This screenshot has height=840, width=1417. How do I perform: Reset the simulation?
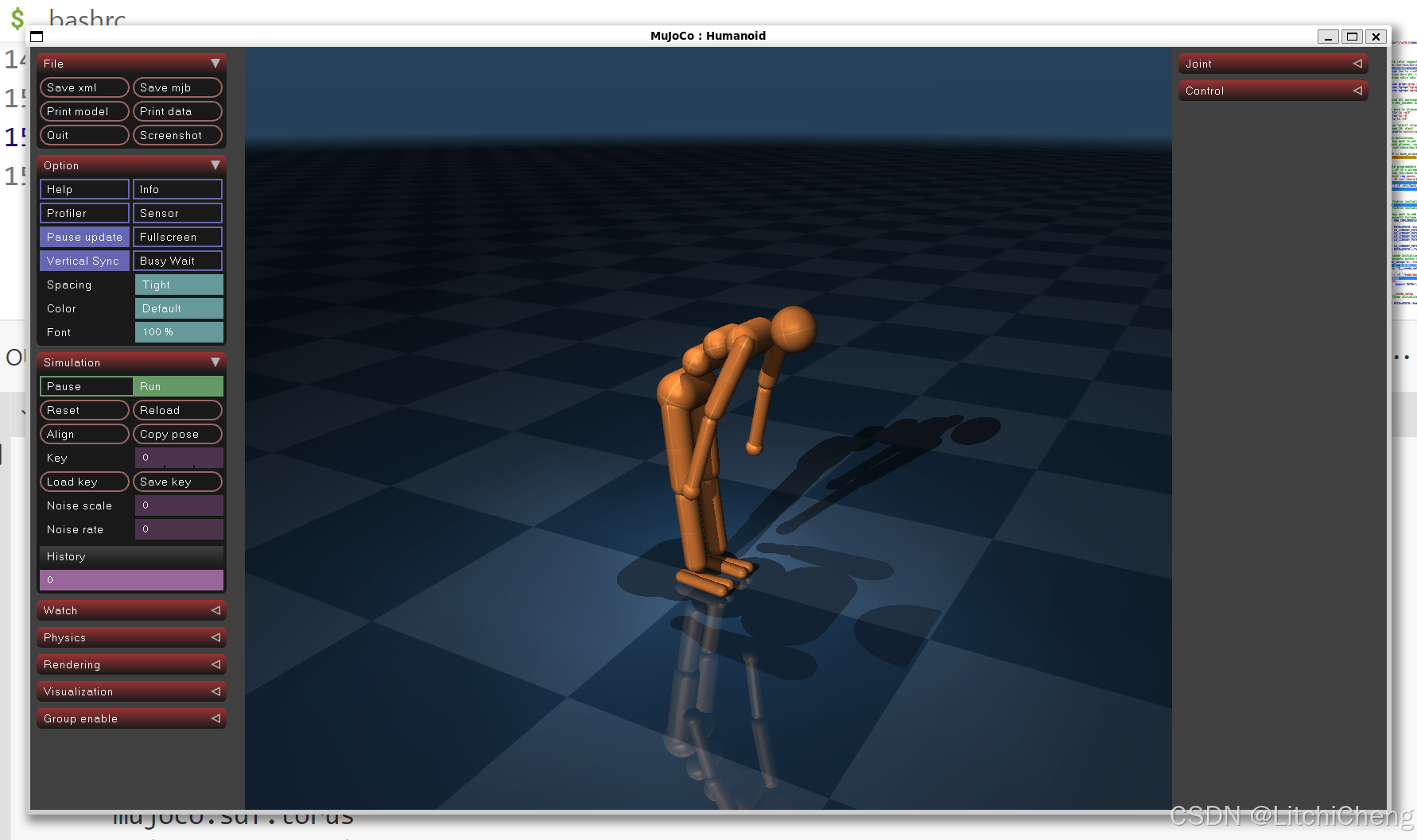84,410
